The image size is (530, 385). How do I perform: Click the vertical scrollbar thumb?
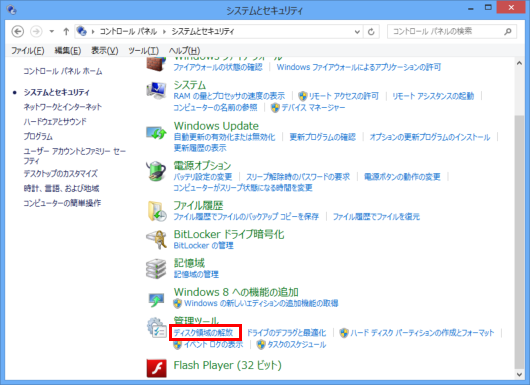[520, 241]
